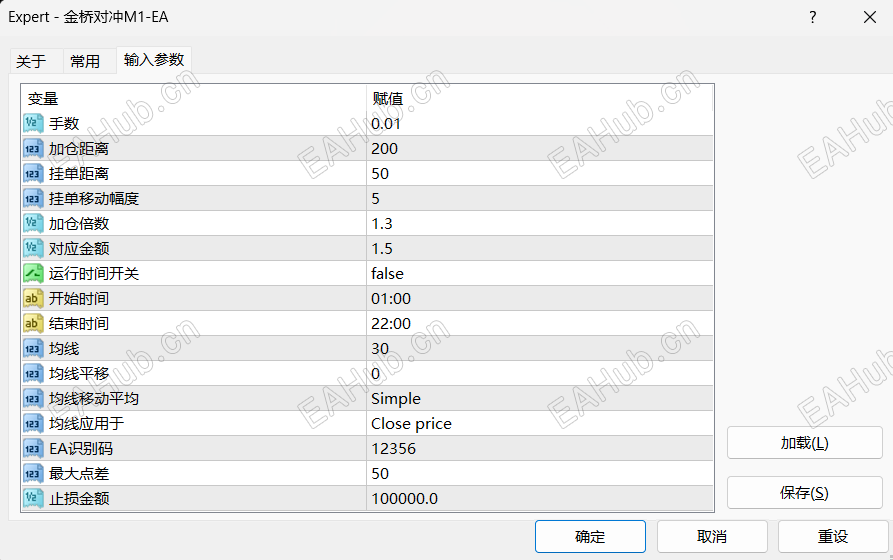This screenshot has height=560, width=893.
Task: Open help via the question mark button
Action: (813, 17)
